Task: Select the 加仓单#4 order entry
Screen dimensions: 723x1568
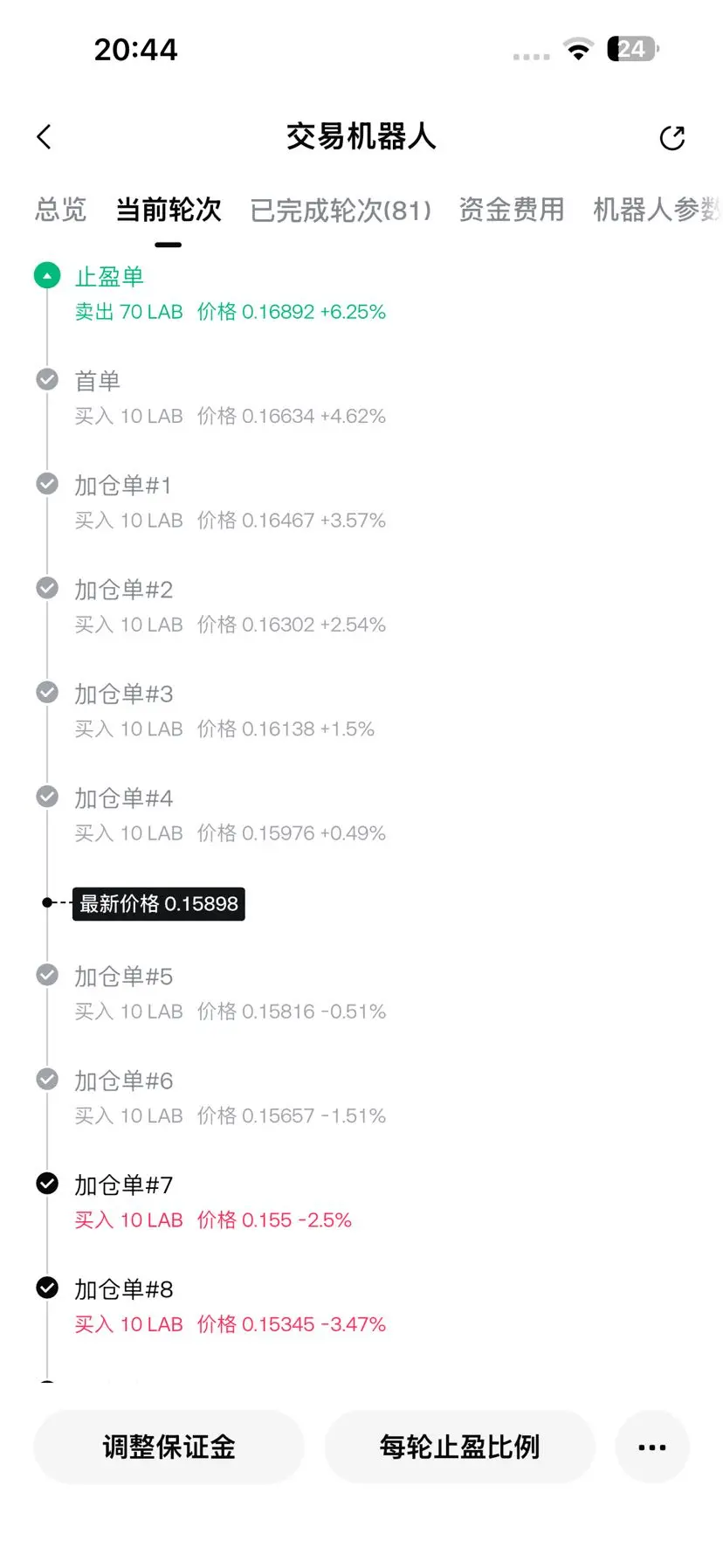Action: (x=230, y=815)
